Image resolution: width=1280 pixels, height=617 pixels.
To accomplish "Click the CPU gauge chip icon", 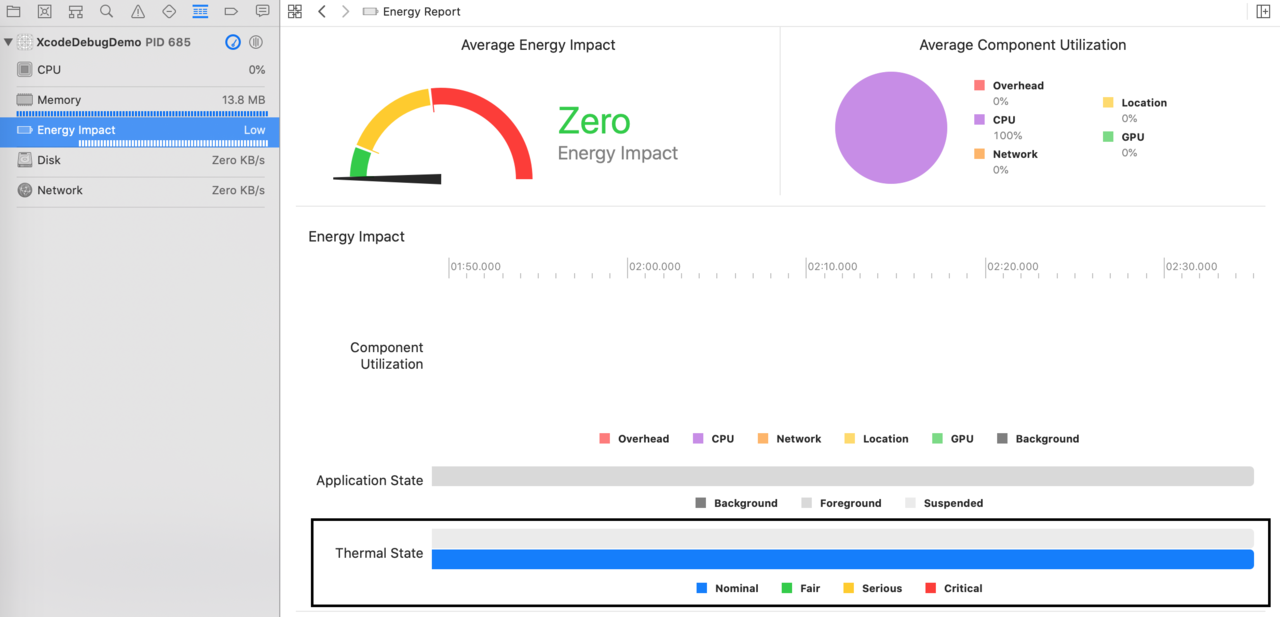I will (x=25, y=70).
